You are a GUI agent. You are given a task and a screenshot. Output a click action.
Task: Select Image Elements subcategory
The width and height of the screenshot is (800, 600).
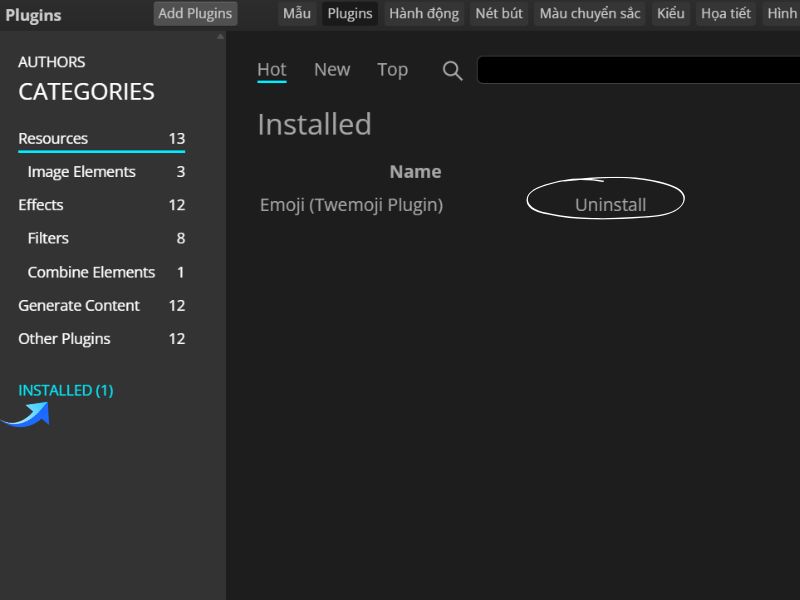(x=106, y=172)
